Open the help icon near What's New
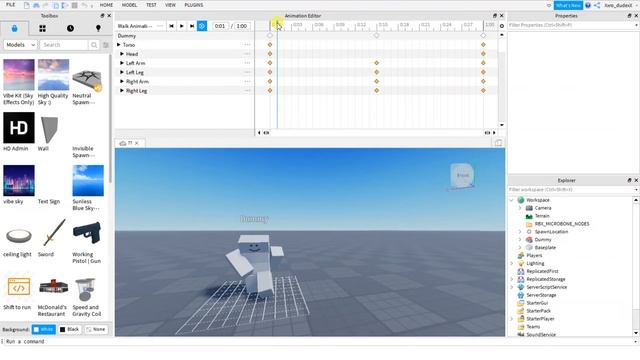The width and height of the screenshot is (640, 360). 588,5
